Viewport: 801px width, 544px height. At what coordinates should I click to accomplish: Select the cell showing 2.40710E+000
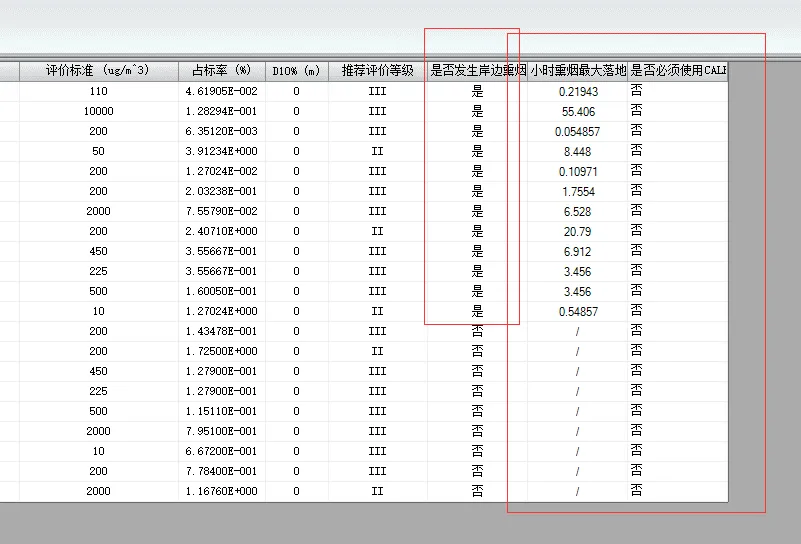[222, 231]
